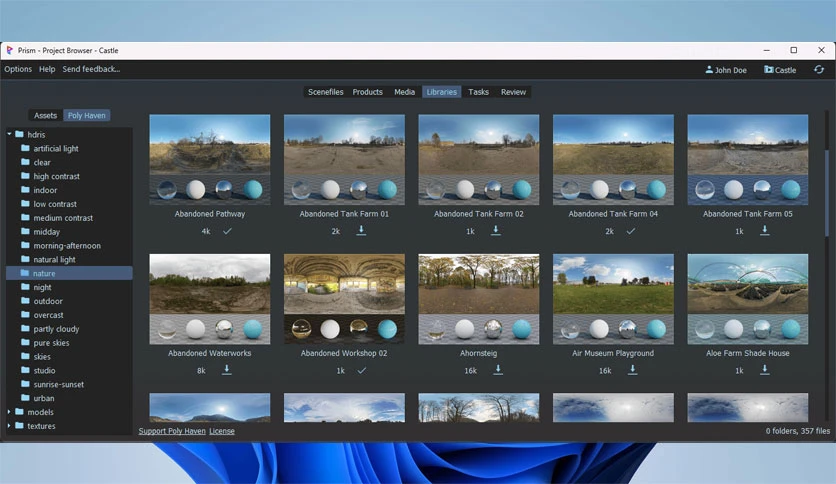The height and width of the screenshot is (484, 836).
Task: Open the Castle project folder button
Action: (x=780, y=70)
